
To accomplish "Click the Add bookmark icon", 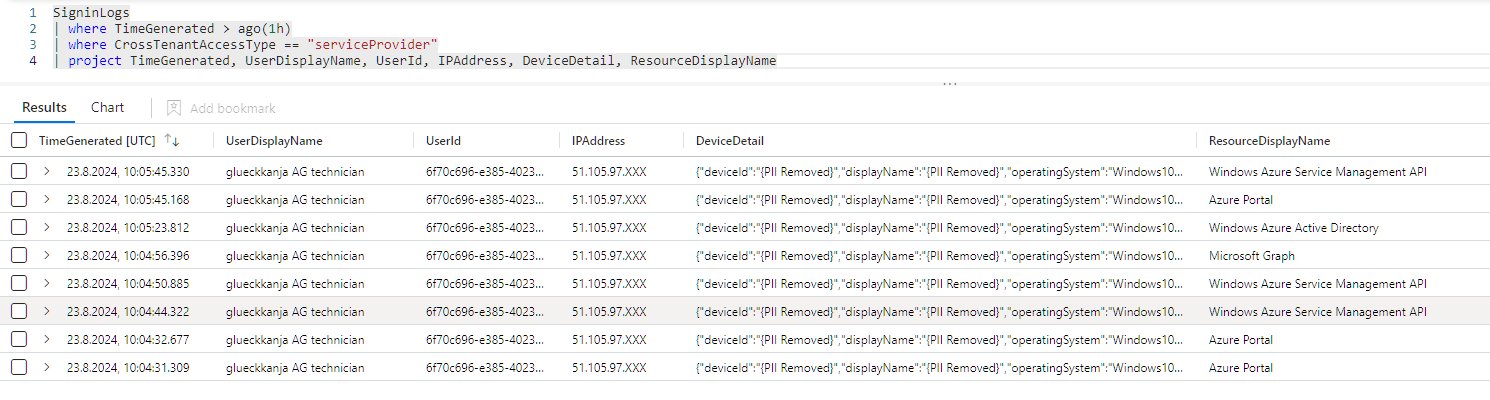I will pos(174,107).
